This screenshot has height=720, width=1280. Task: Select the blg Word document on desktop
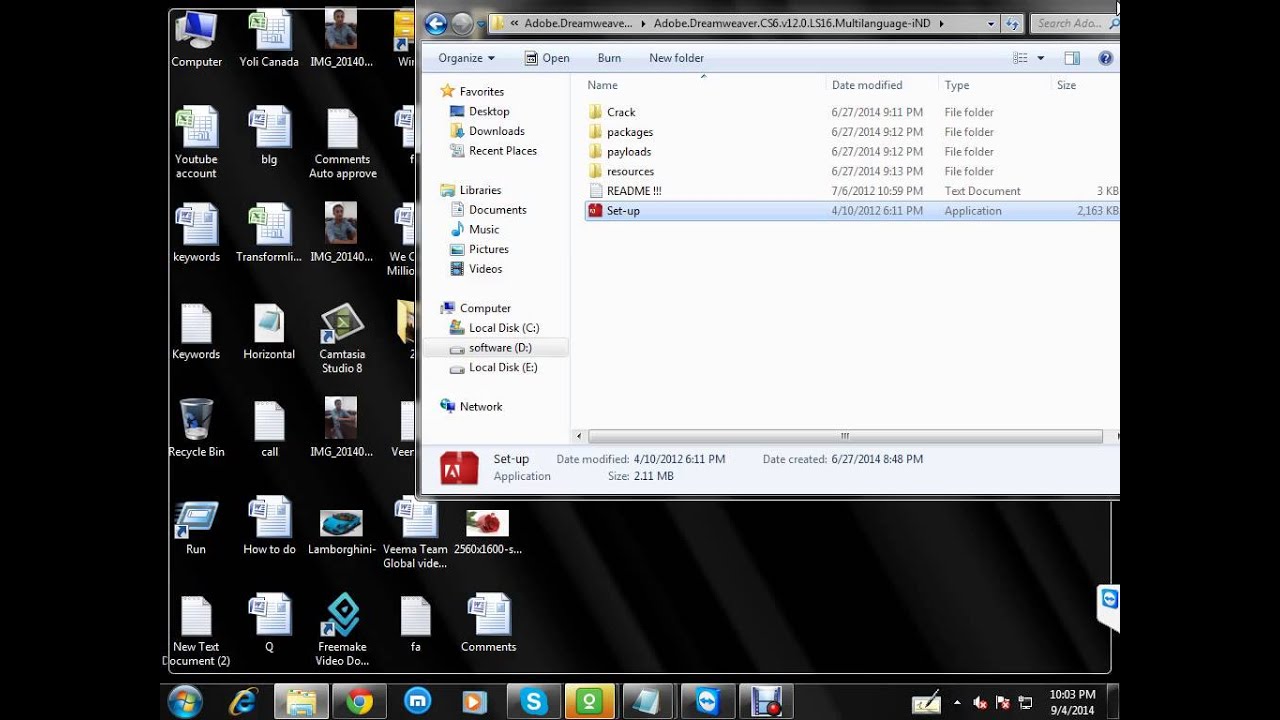pyautogui.click(x=269, y=136)
